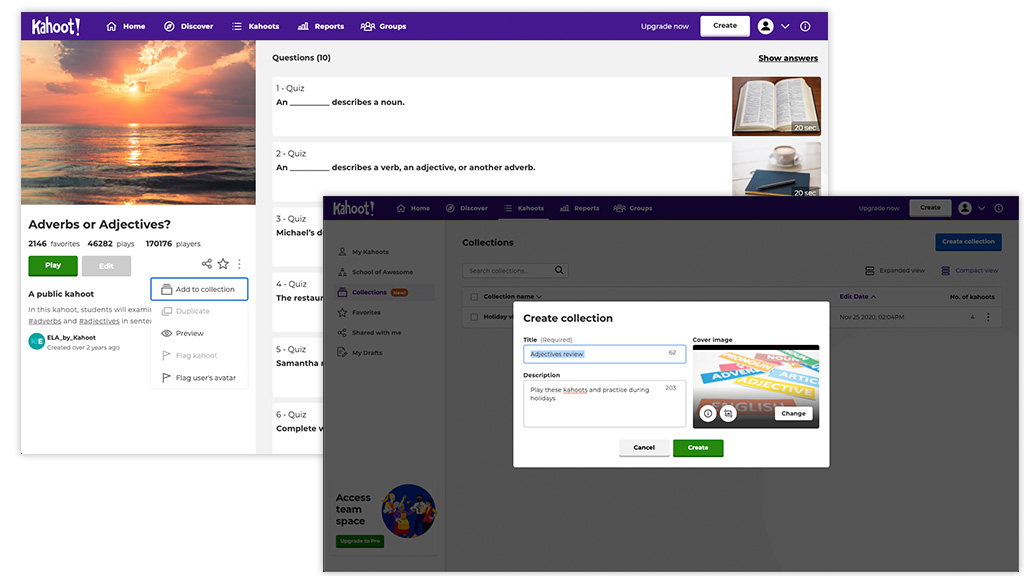Click Cancel in the Create collection dialog

coord(644,447)
